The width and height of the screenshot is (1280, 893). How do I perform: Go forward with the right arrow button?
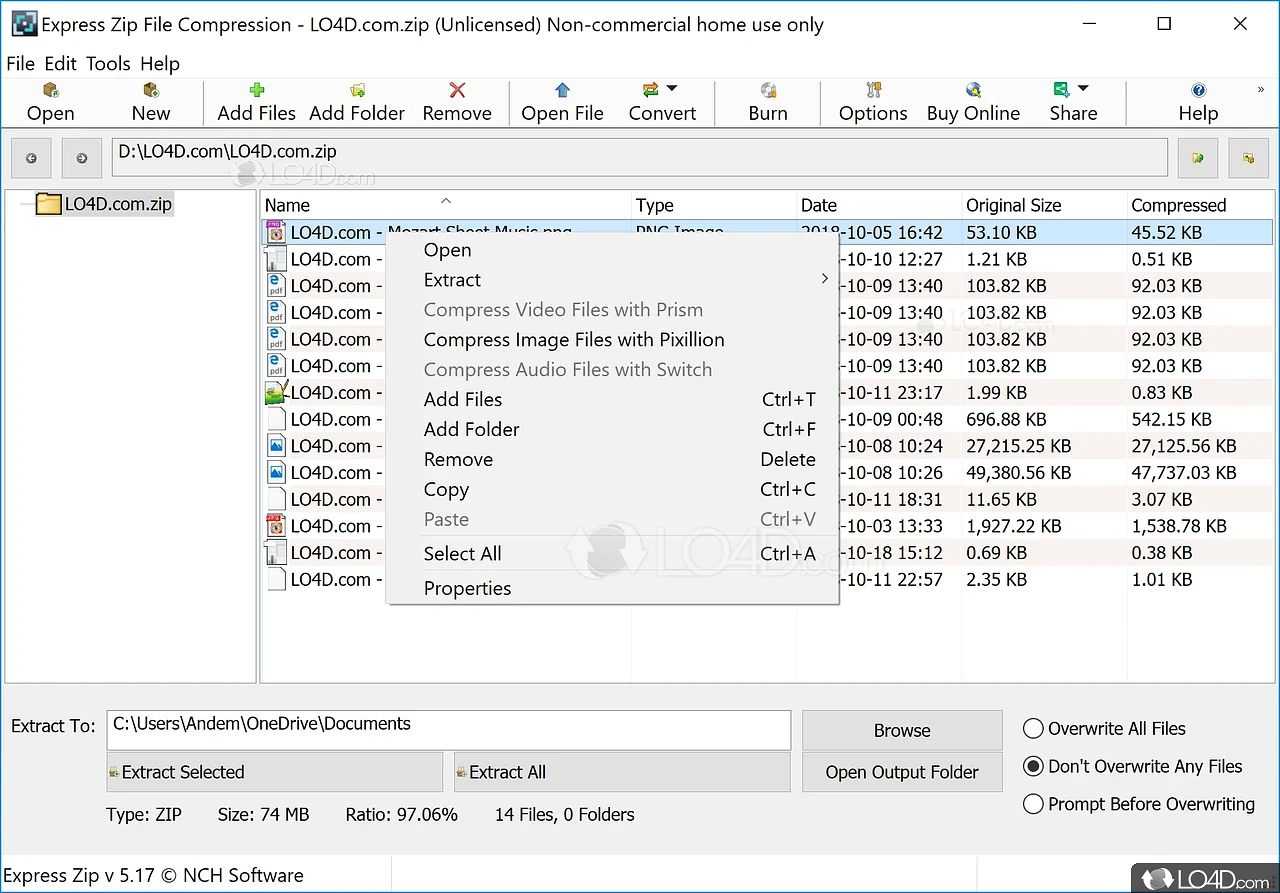(82, 158)
